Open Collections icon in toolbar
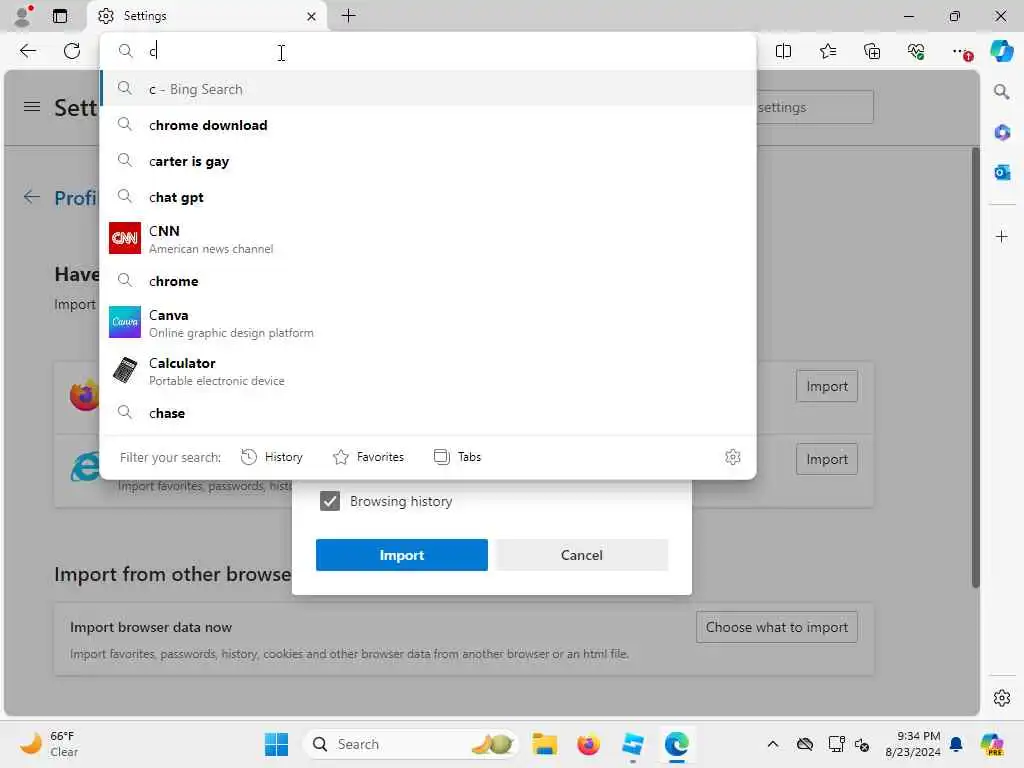 pos(872,51)
